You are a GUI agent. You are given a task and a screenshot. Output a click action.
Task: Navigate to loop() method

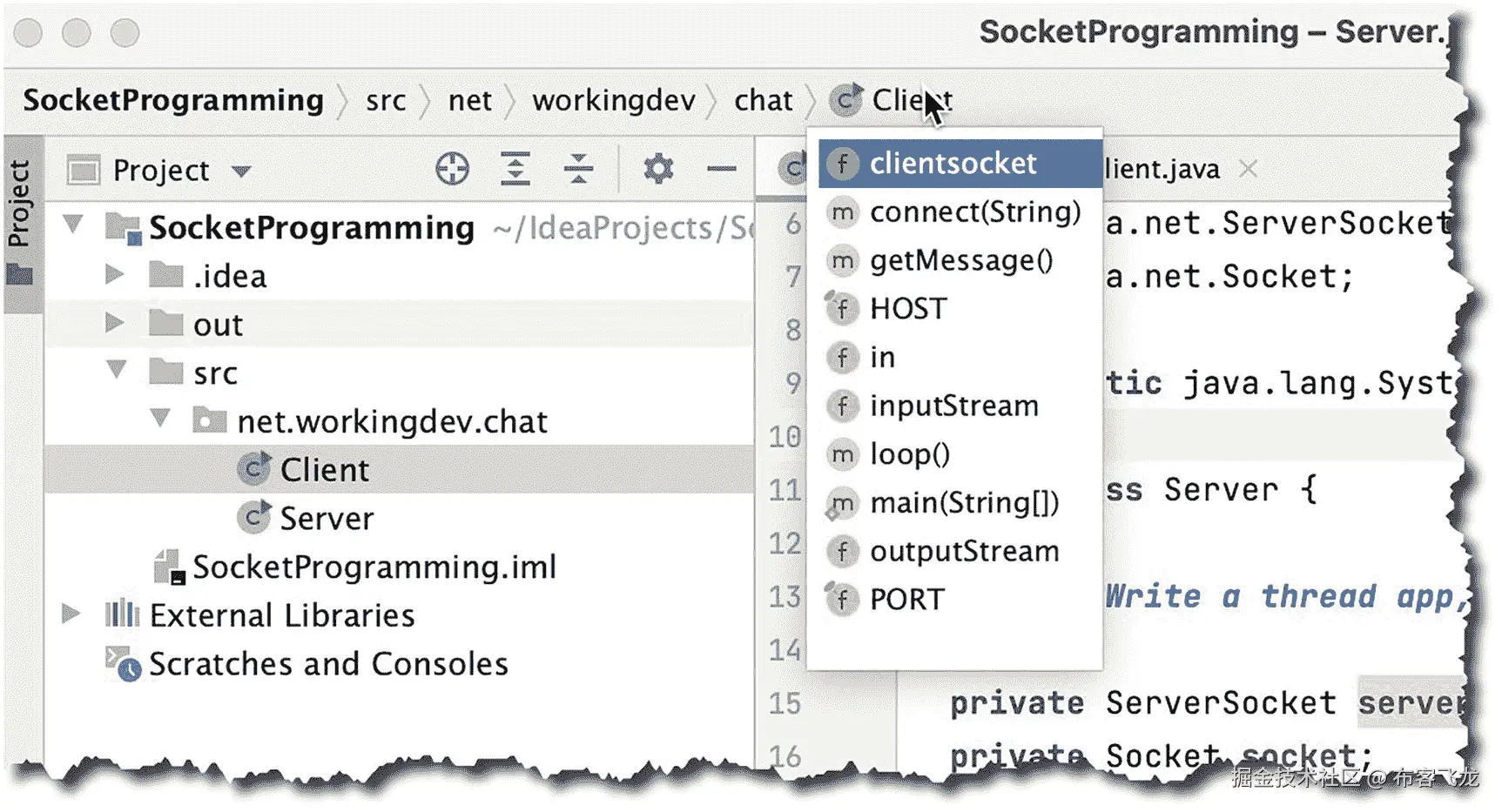[x=960, y=454]
